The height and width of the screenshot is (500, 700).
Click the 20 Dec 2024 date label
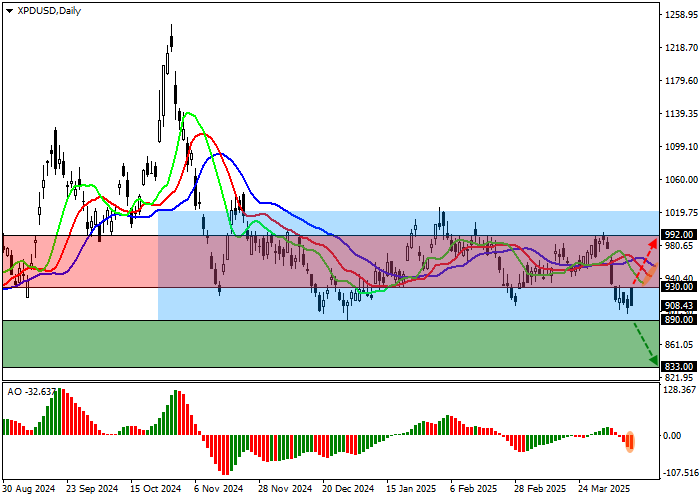(350, 490)
